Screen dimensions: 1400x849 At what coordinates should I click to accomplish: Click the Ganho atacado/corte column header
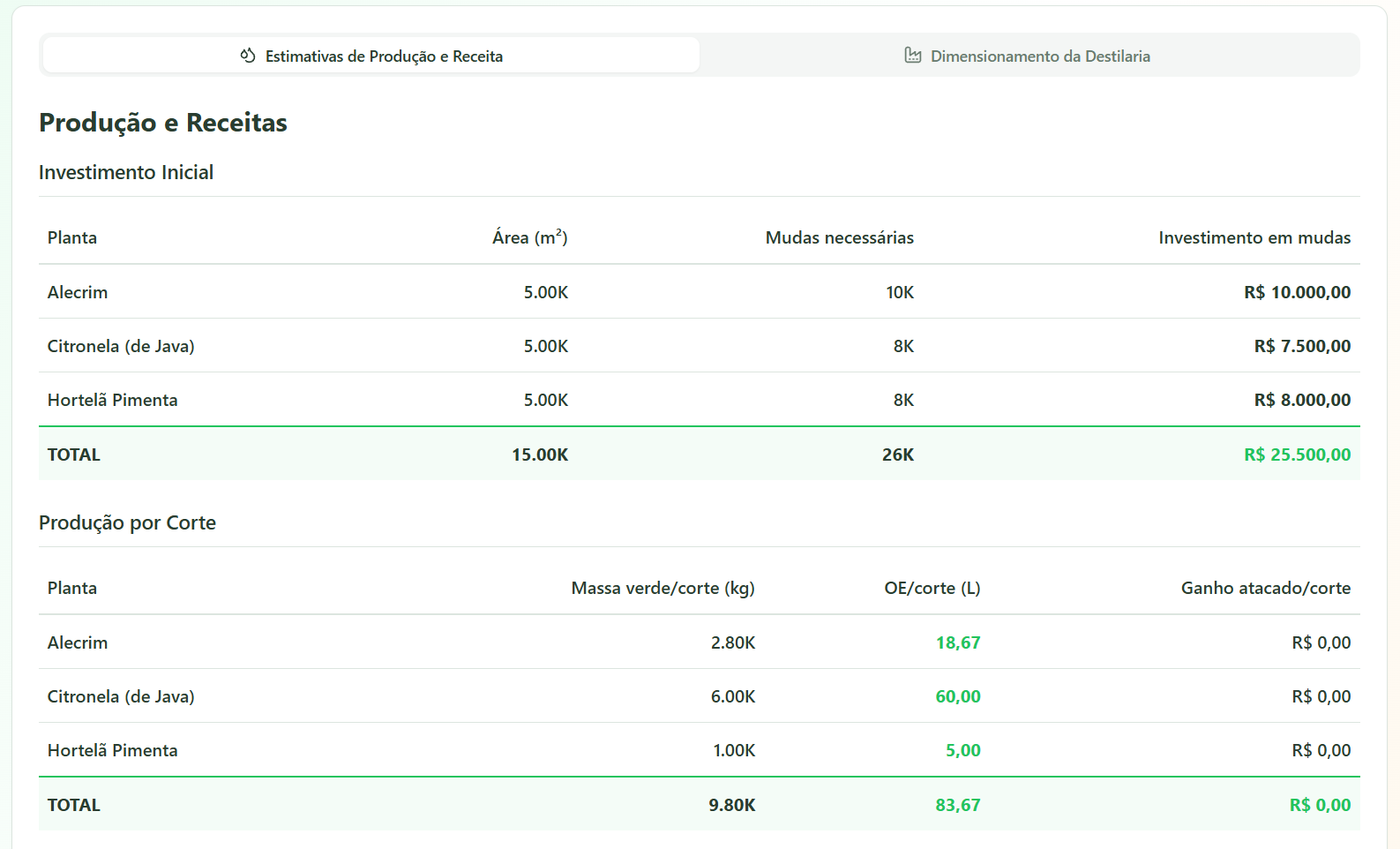click(x=1266, y=588)
